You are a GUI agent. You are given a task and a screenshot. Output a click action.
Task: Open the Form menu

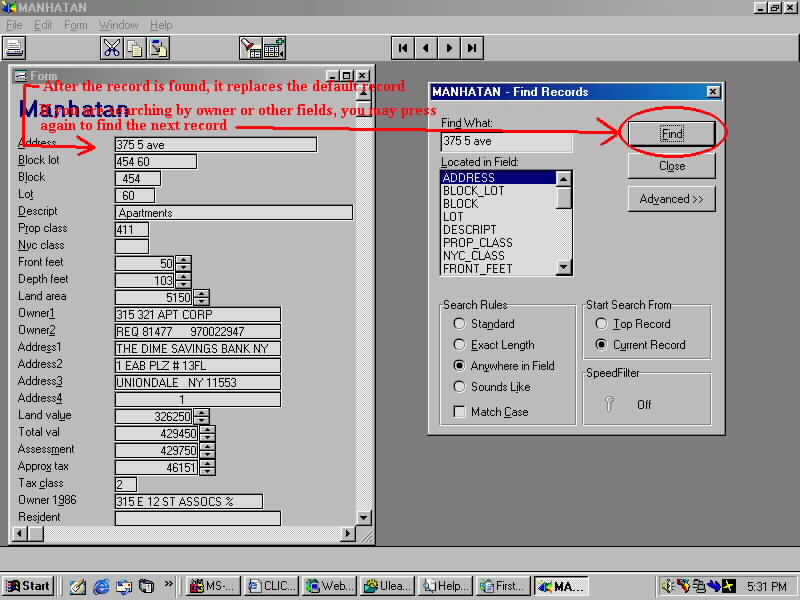(75, 25)
